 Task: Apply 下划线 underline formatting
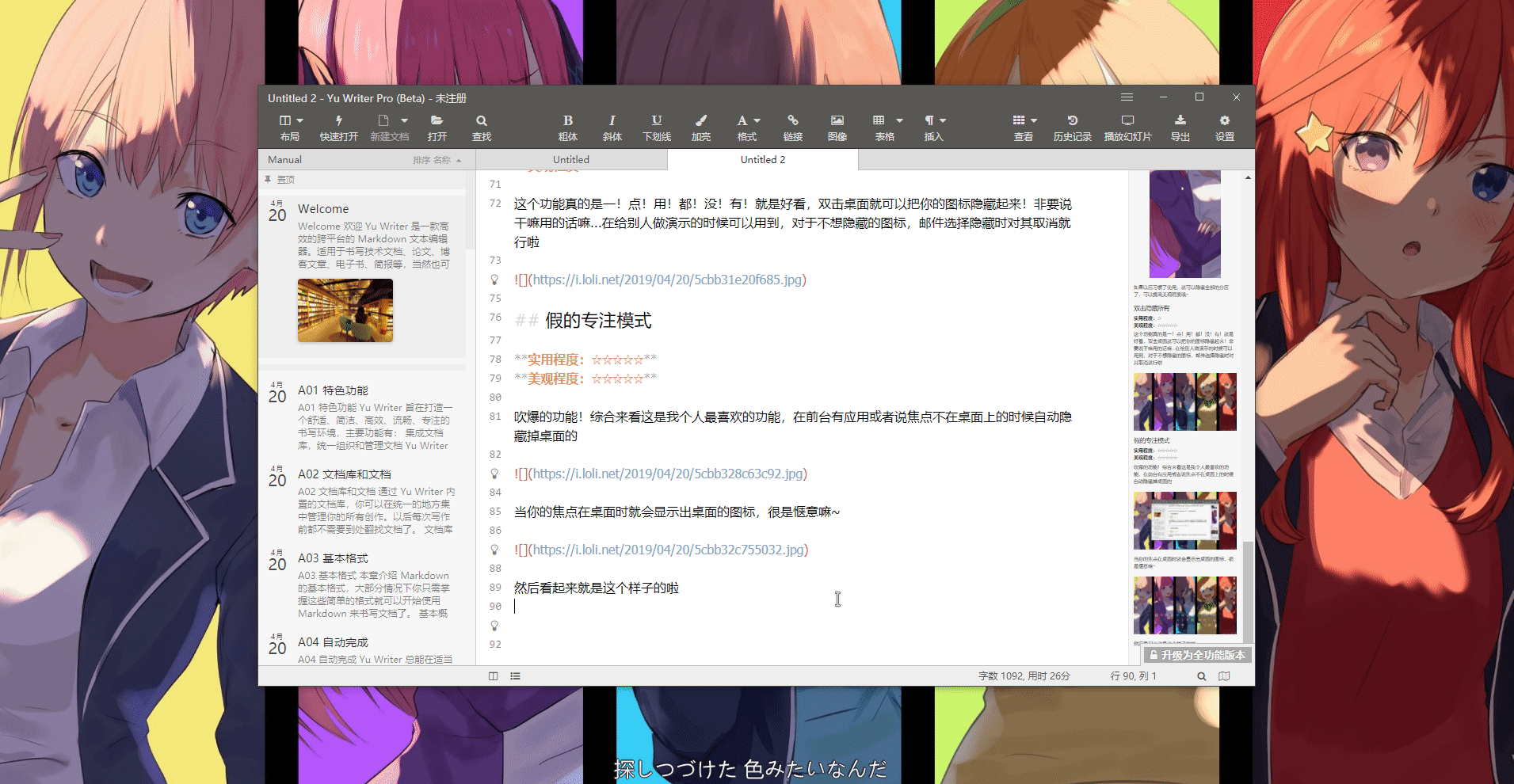(657, 127)
